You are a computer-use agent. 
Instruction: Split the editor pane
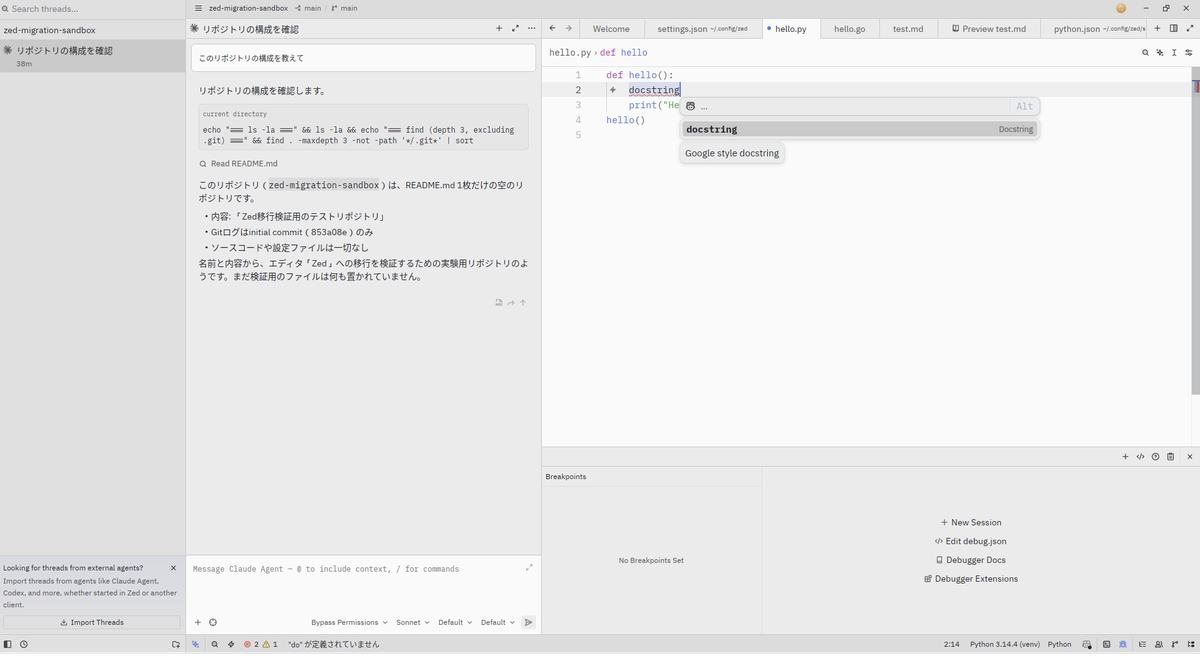[x=1173, y=28]
